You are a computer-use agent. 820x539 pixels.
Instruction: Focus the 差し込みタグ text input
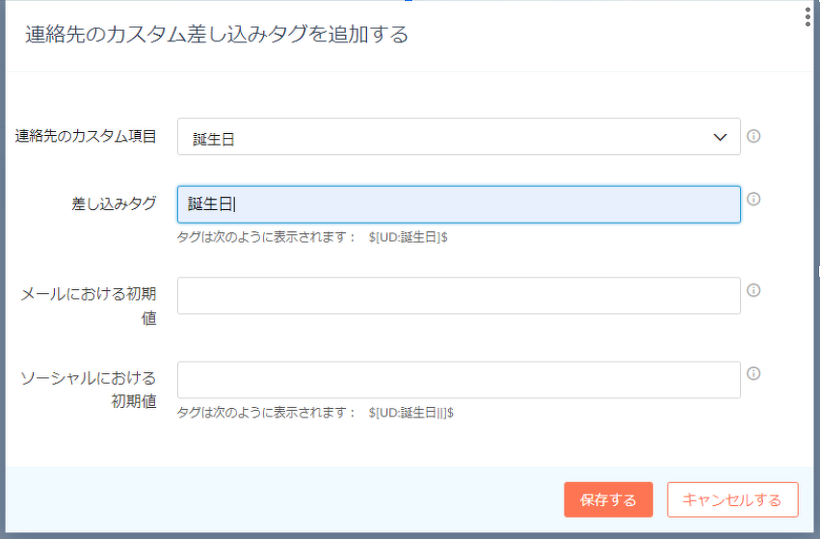click(458, 204)
